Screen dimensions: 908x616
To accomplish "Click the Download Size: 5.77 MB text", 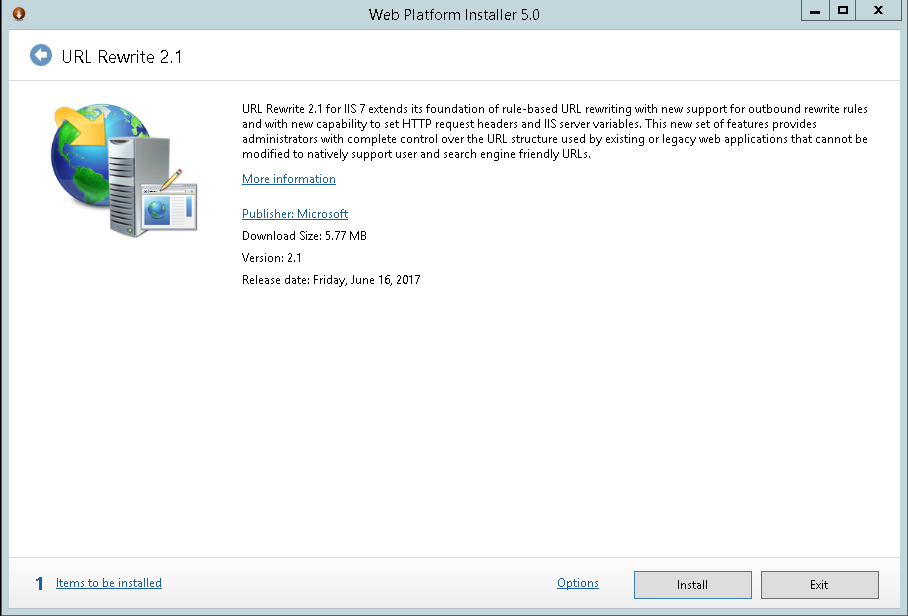I will tap(304, 236).
